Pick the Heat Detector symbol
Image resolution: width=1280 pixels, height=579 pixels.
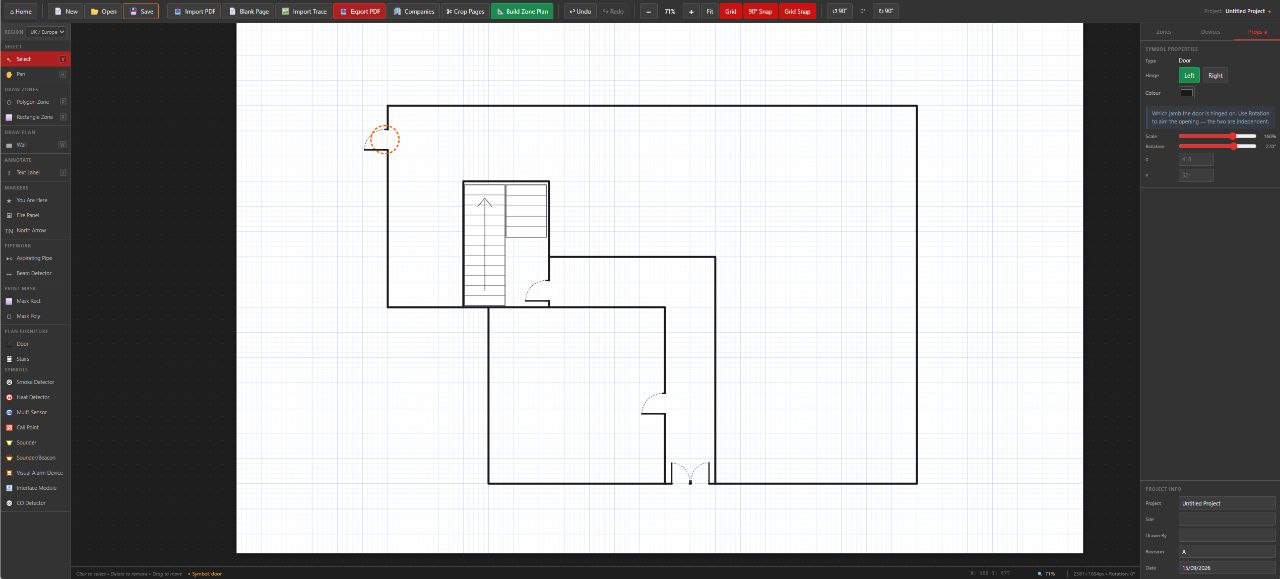35,397
